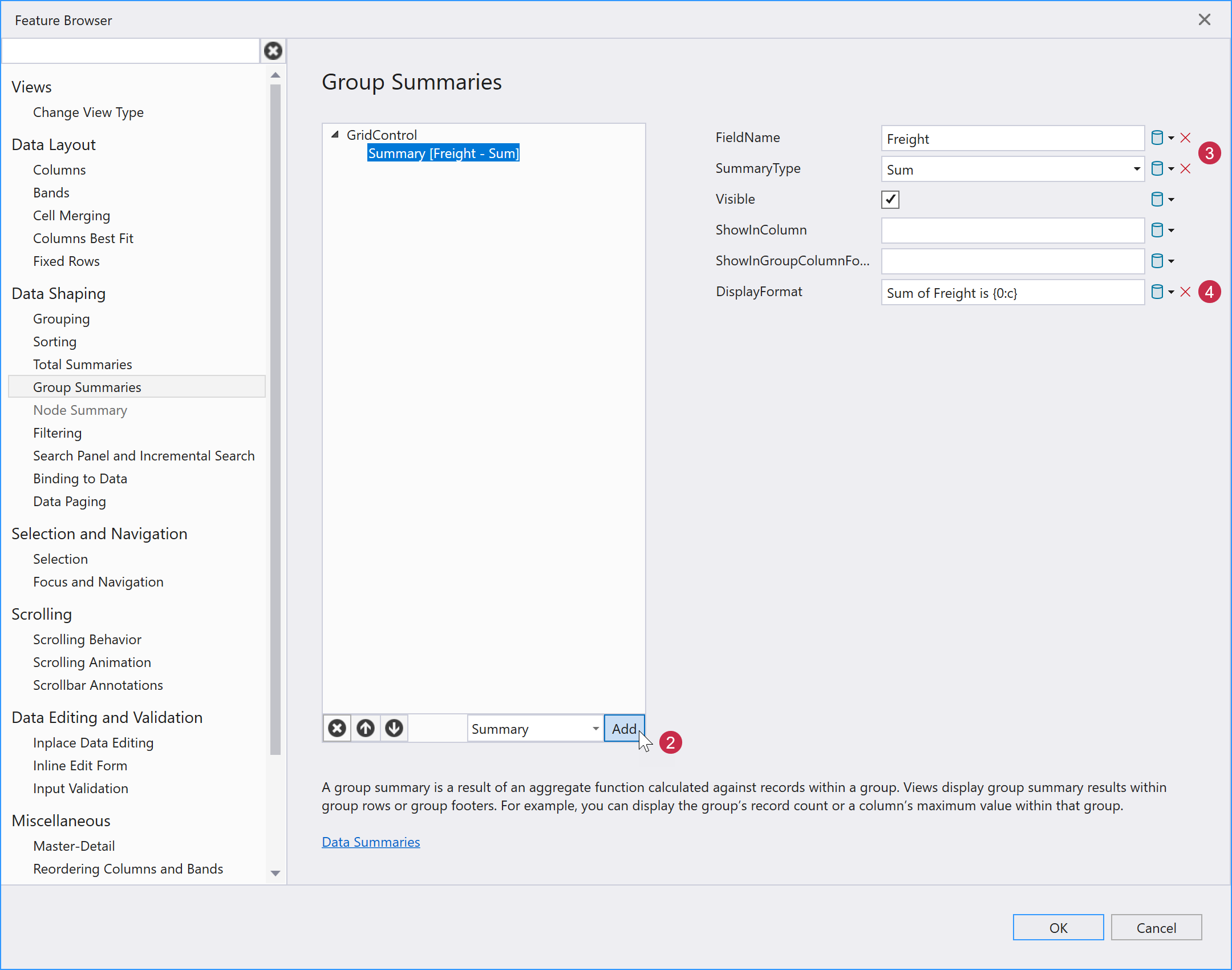Open the Data Summaries link

click(x=371, y=842)
